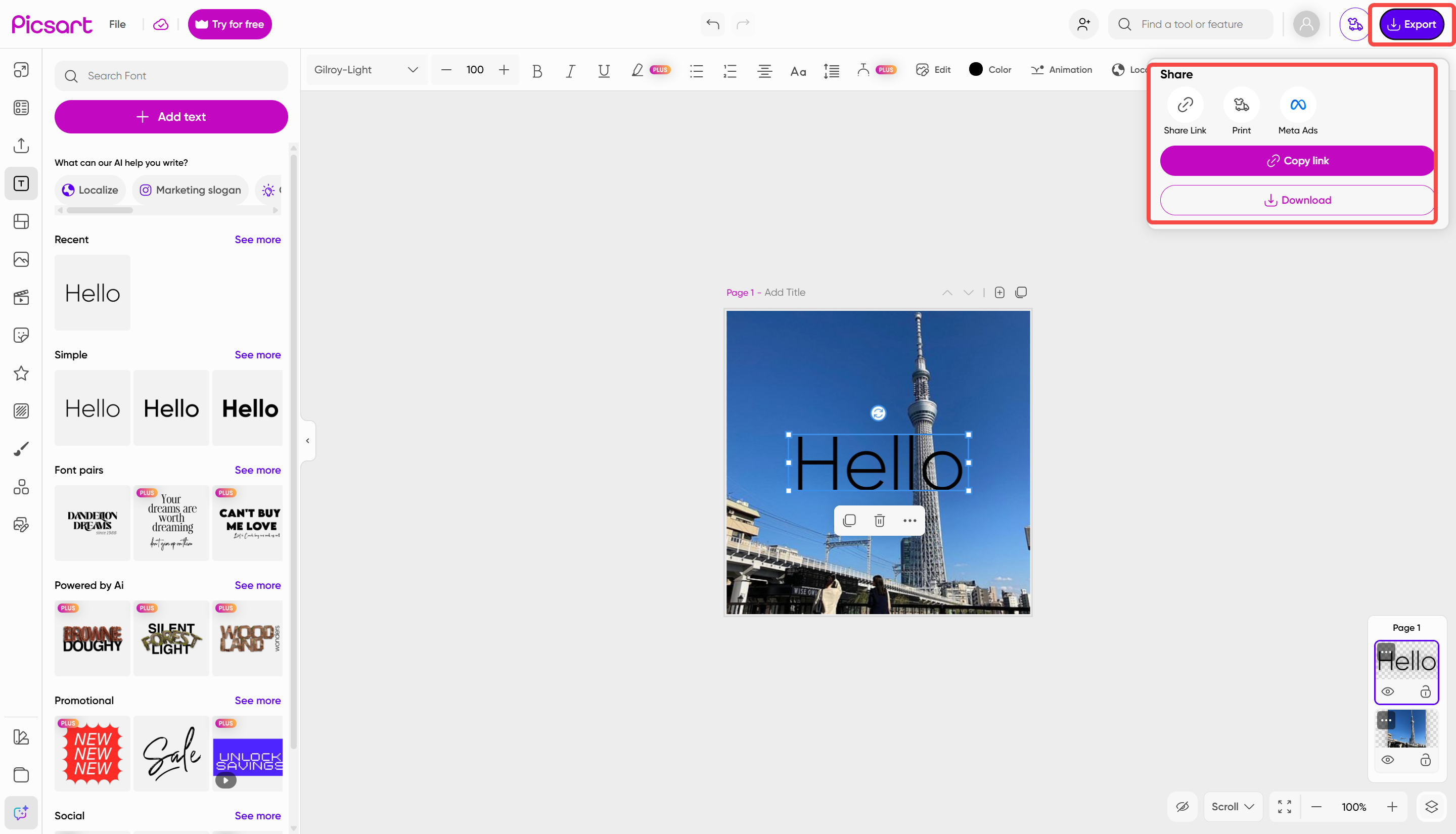
Task: Open the Stickers icon in left sidebar
Action: tap(21, 335)
